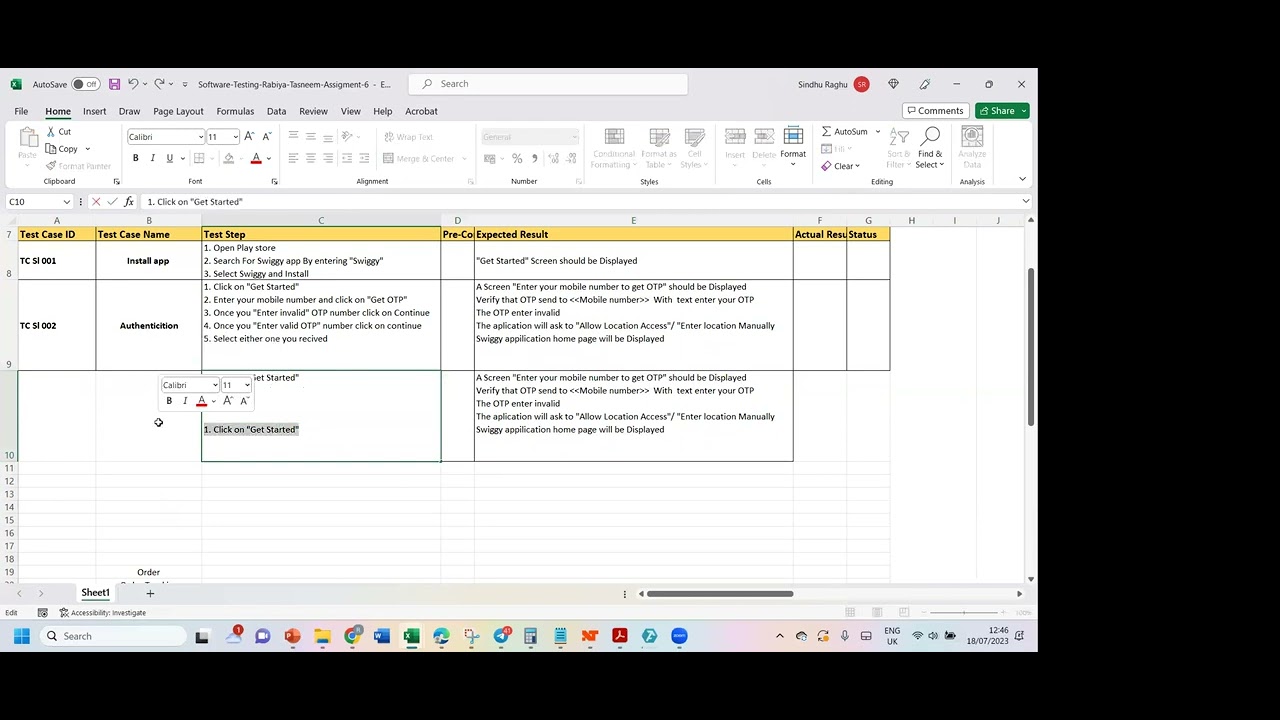Click the ribbon font color red A
The image size is (1280, 720).
click(256, 158)
